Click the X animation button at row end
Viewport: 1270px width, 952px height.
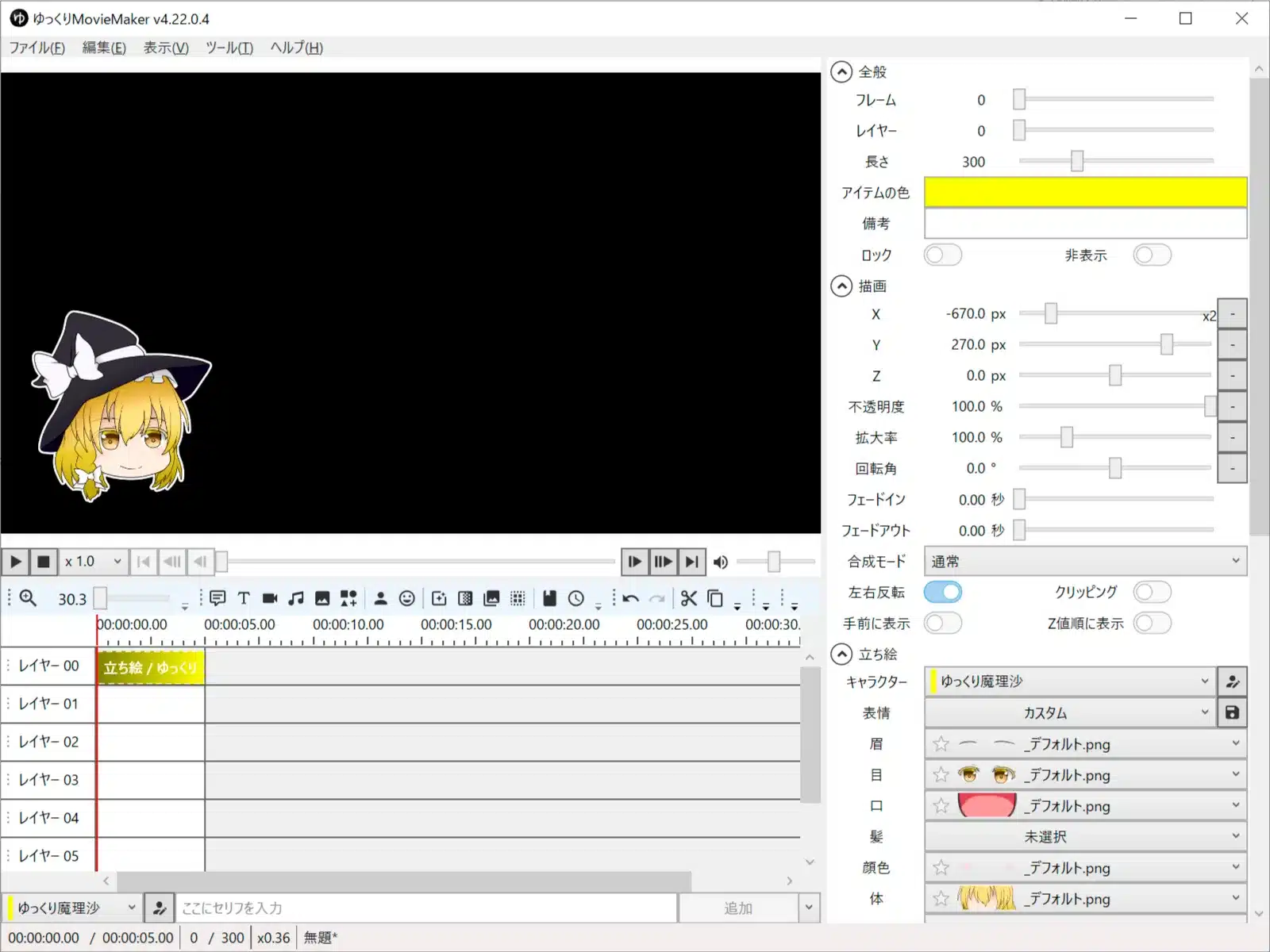click(x=1232, y=313)
